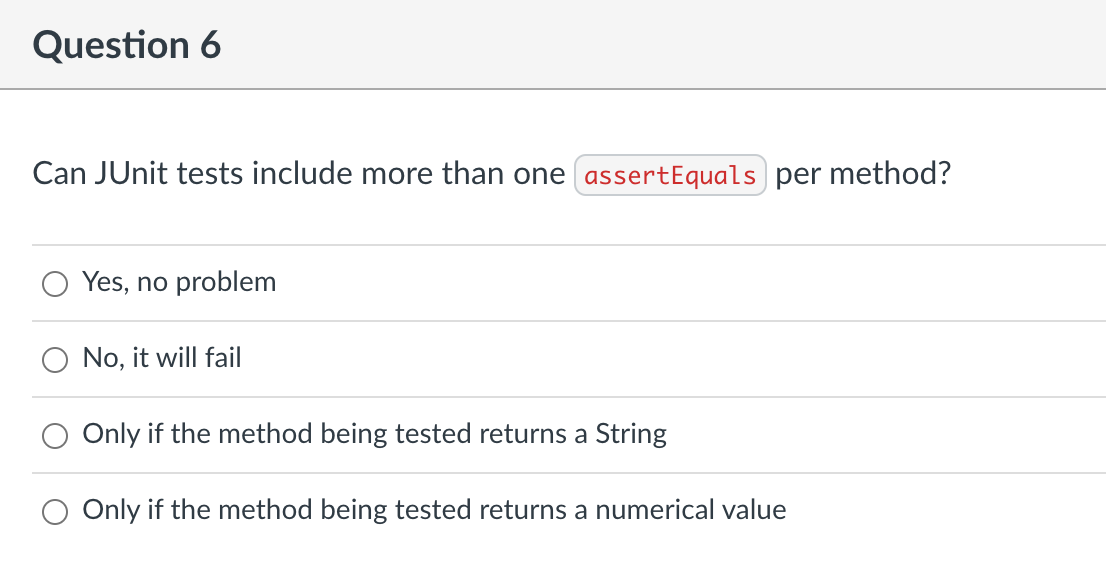Click the word "problem" in the first answer
Viewport: 1106px width, 562px height.
[x=226, y=282]
